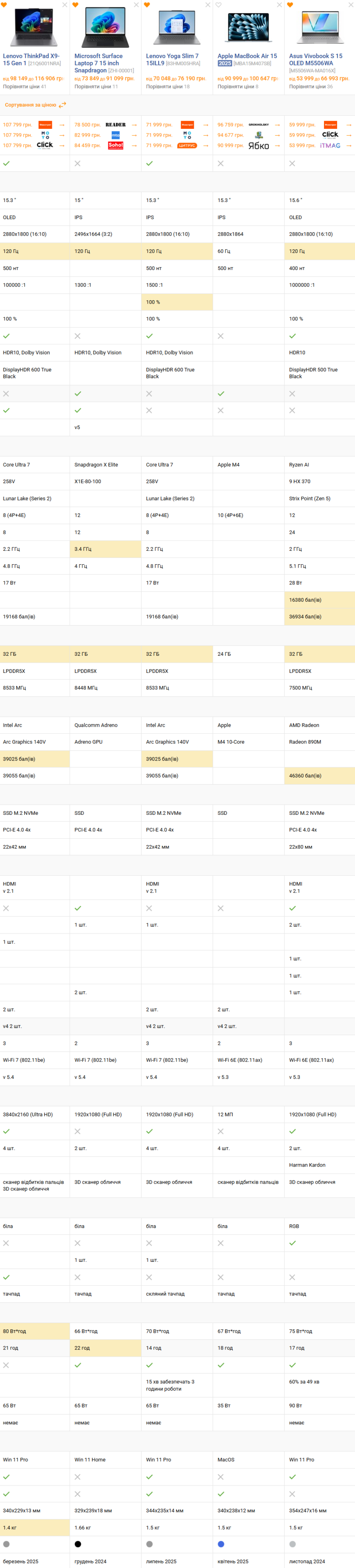Open the MOYO shop logo under ThinkPad X9-15

[45, 135]
